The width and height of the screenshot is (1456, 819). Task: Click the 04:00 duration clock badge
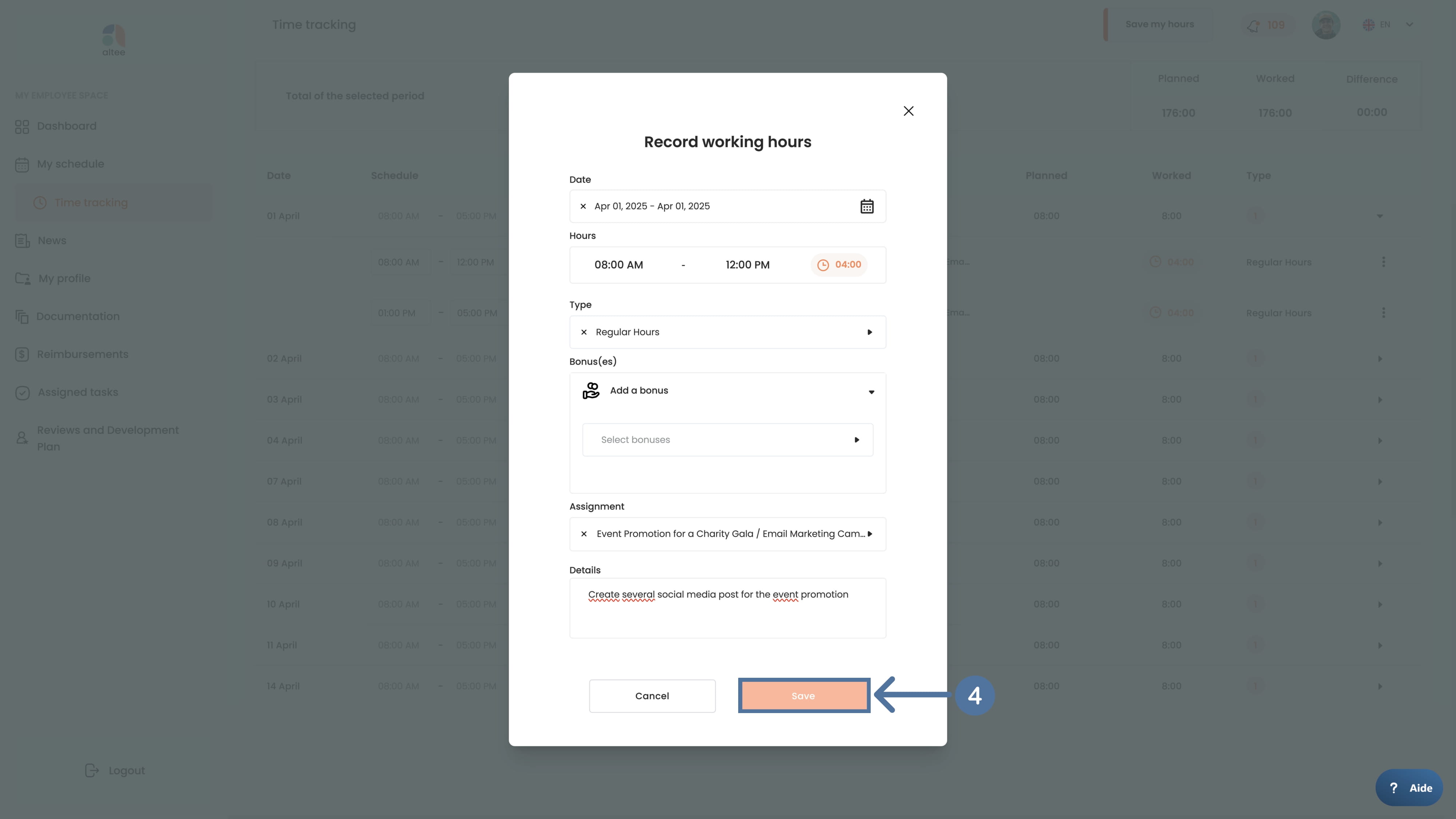839,265
